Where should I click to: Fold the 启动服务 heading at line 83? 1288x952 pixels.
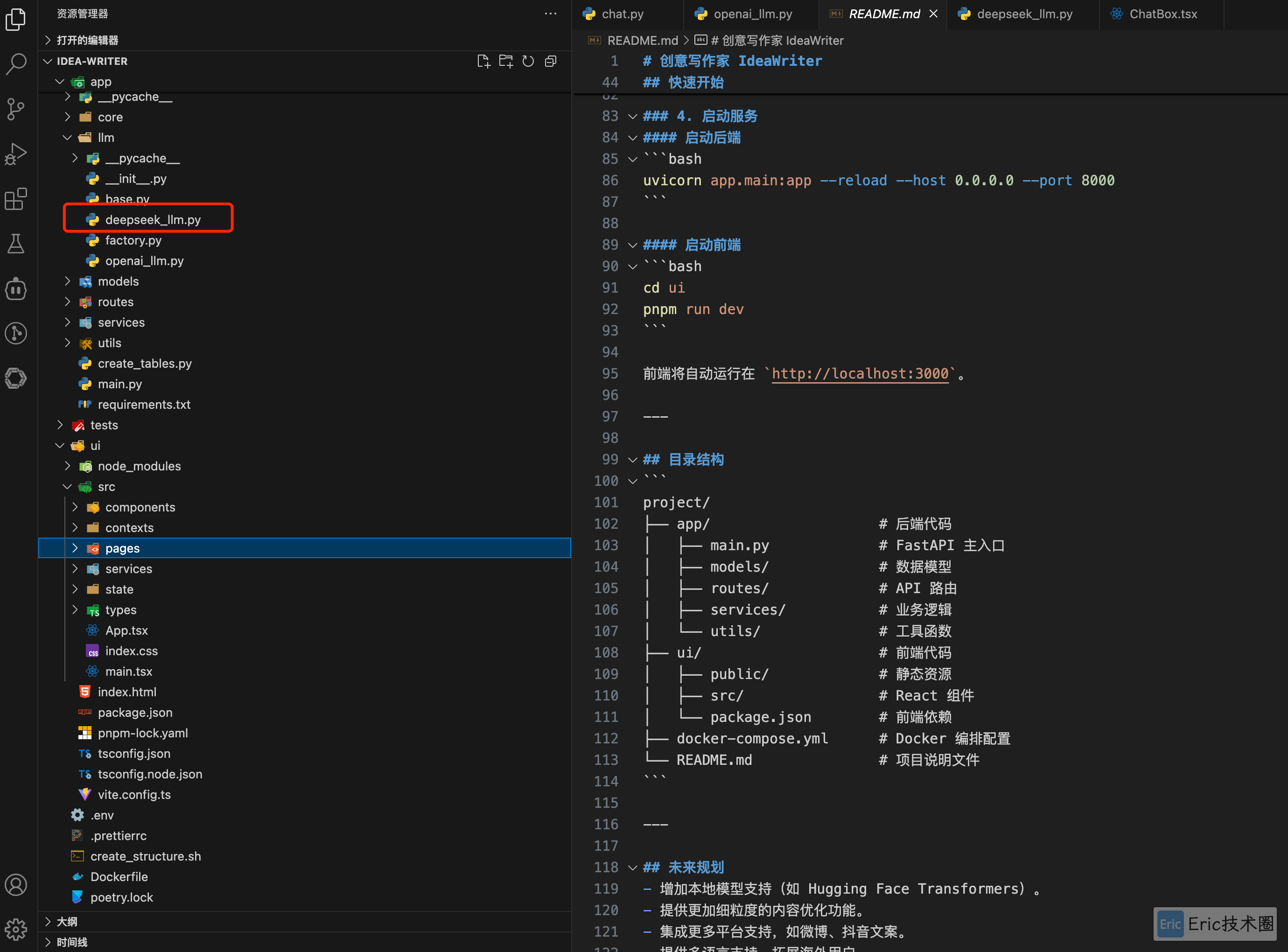(632, 116)
